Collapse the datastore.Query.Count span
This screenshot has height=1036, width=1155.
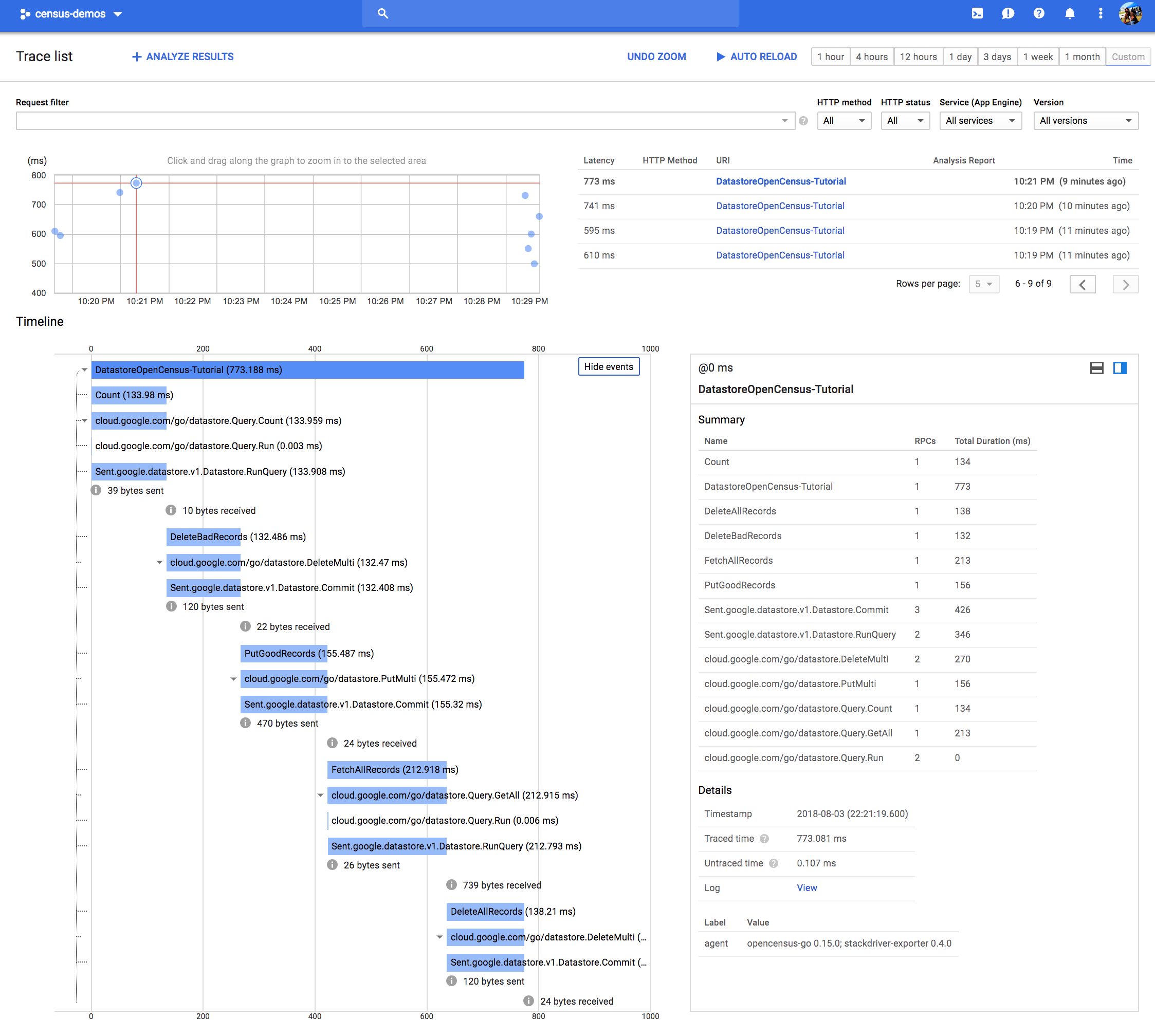coord(84,421)
